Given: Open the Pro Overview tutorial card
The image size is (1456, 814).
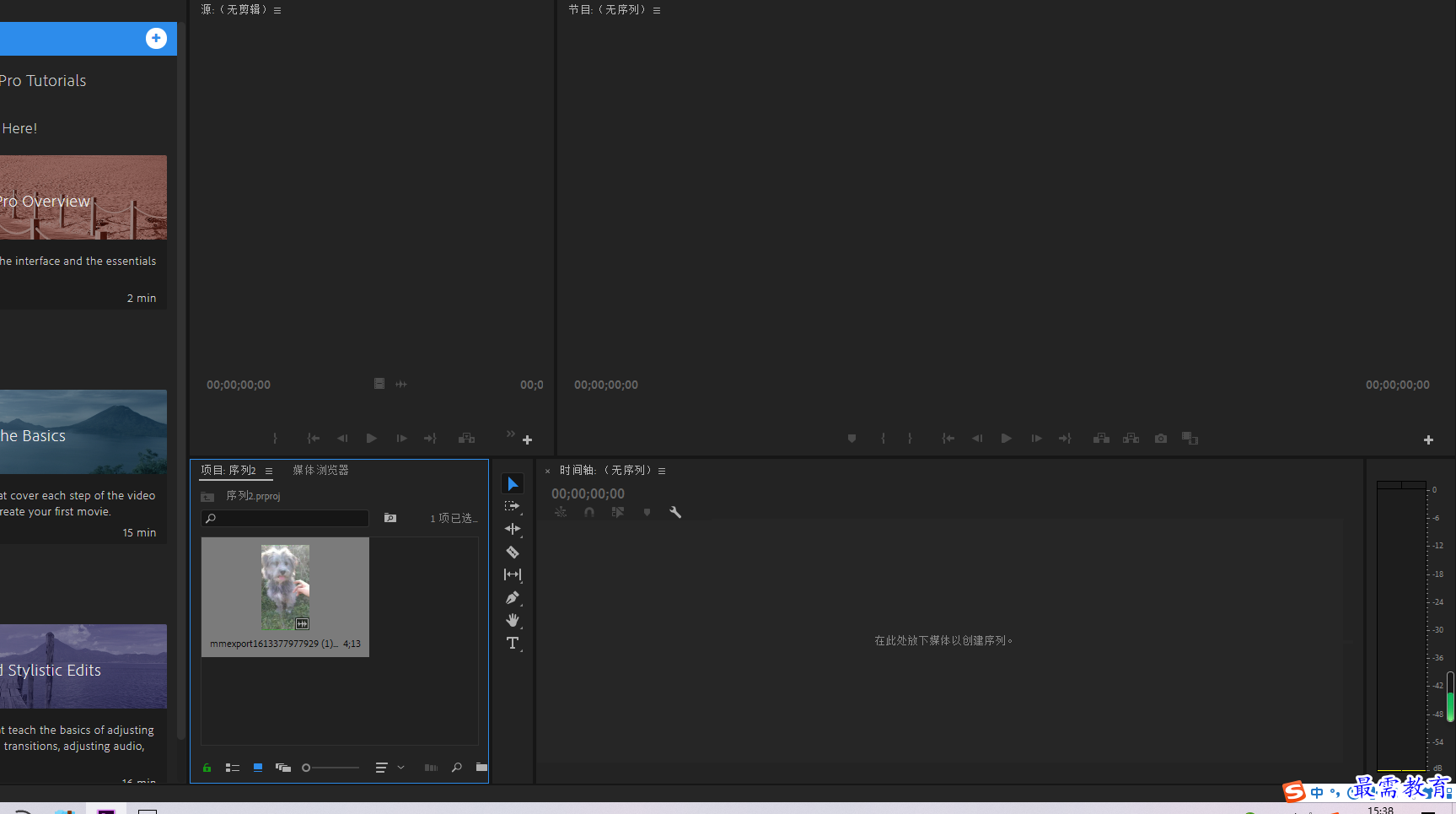Looking at the screenshot, I should click(x=83, y=232).
